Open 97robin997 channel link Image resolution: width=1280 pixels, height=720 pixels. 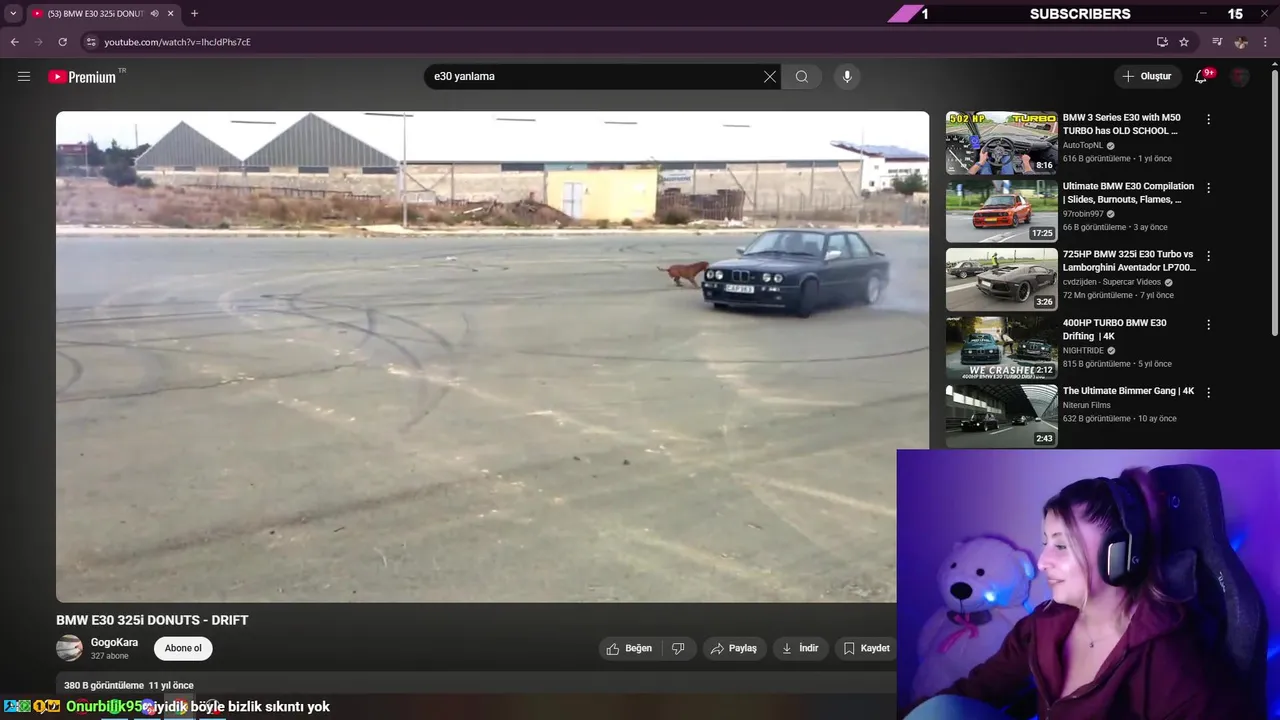coord(1084,214)
